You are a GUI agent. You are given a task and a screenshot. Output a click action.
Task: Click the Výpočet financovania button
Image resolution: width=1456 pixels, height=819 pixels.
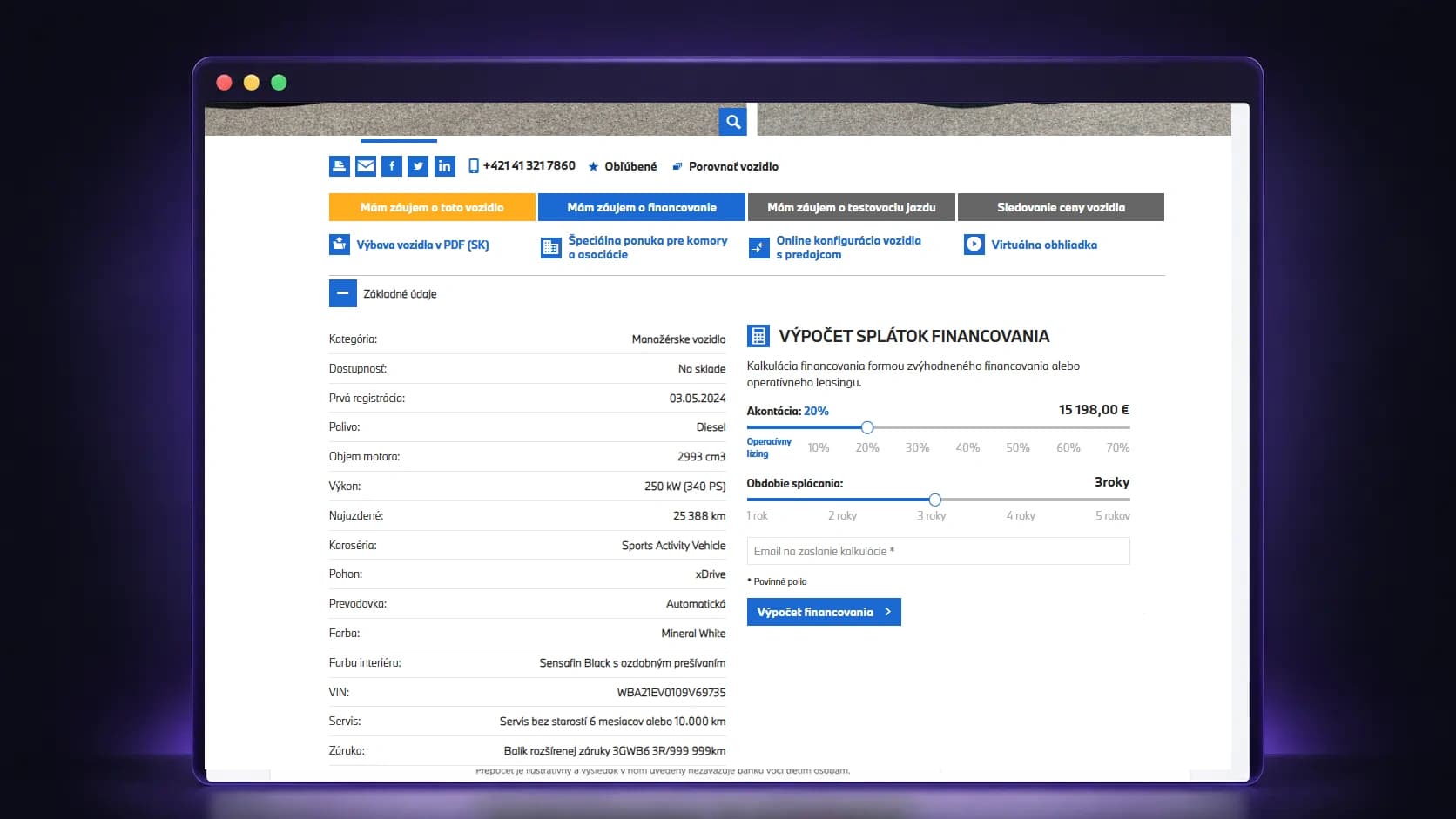[824, 612]
